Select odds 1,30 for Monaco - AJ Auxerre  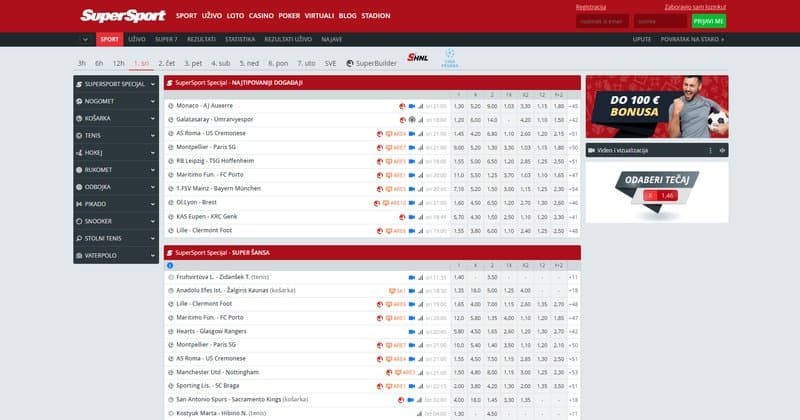point(459,106)
